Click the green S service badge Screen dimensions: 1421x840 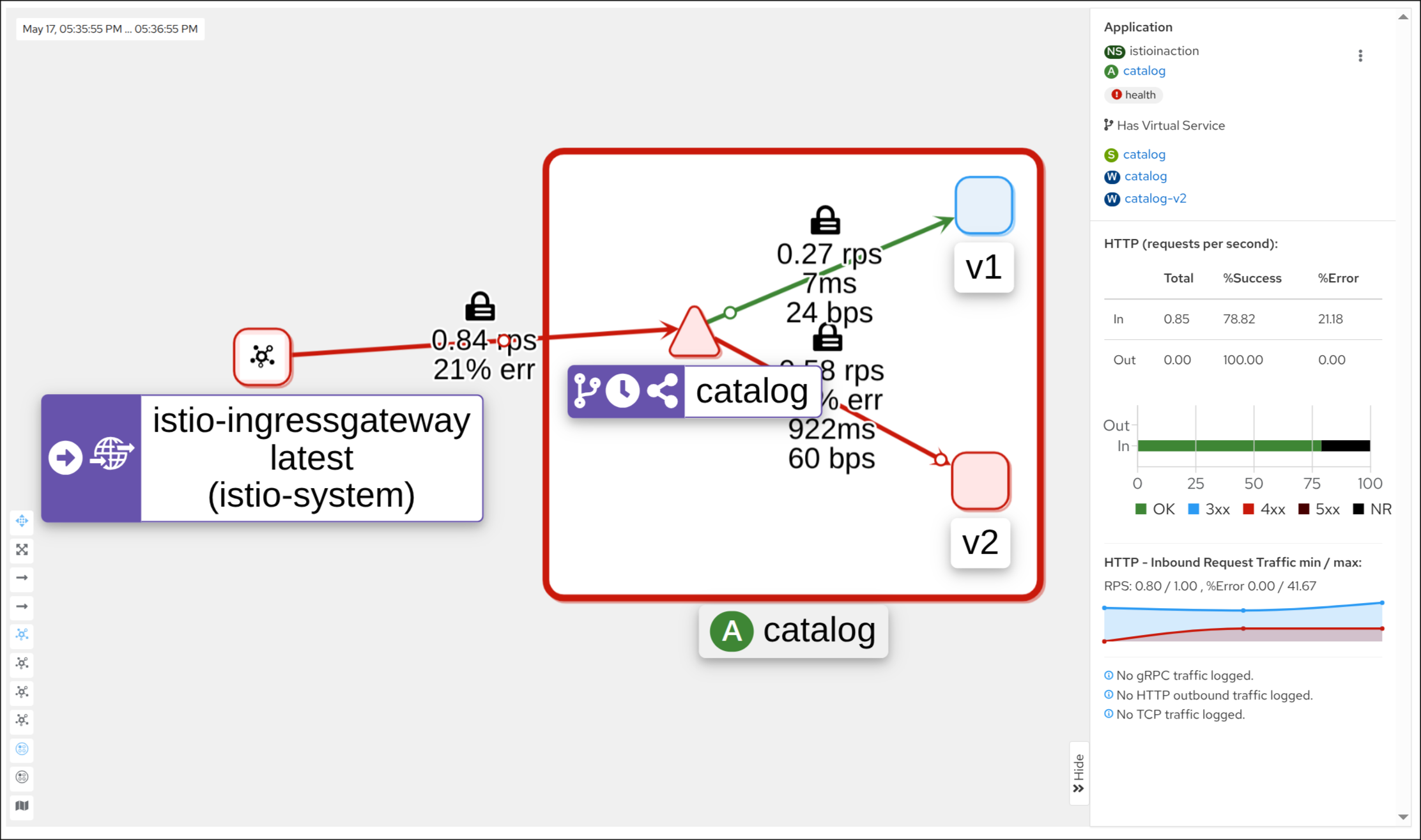click(x=1112, y=155)
